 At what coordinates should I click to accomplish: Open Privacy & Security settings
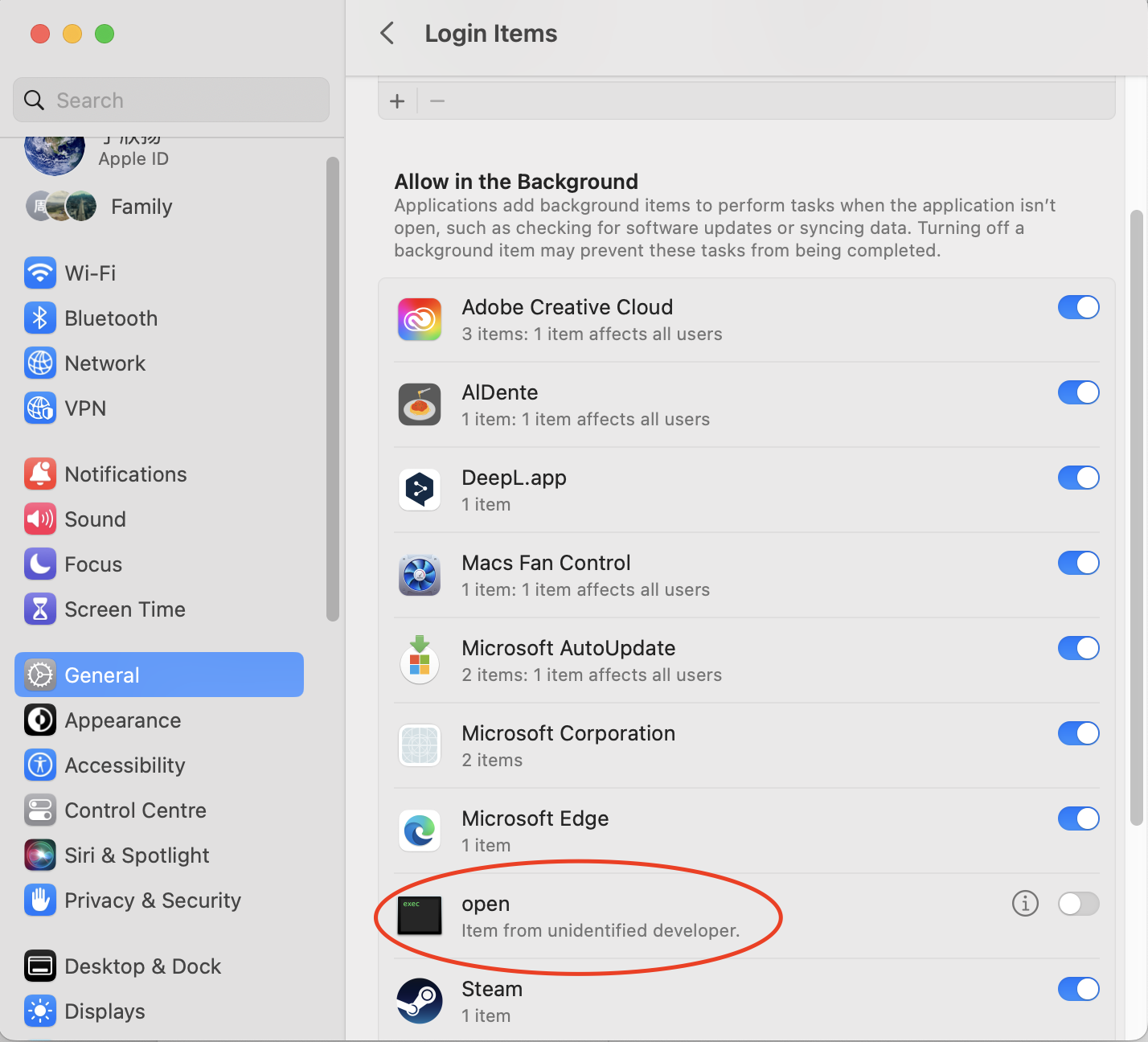coord(152,900)
